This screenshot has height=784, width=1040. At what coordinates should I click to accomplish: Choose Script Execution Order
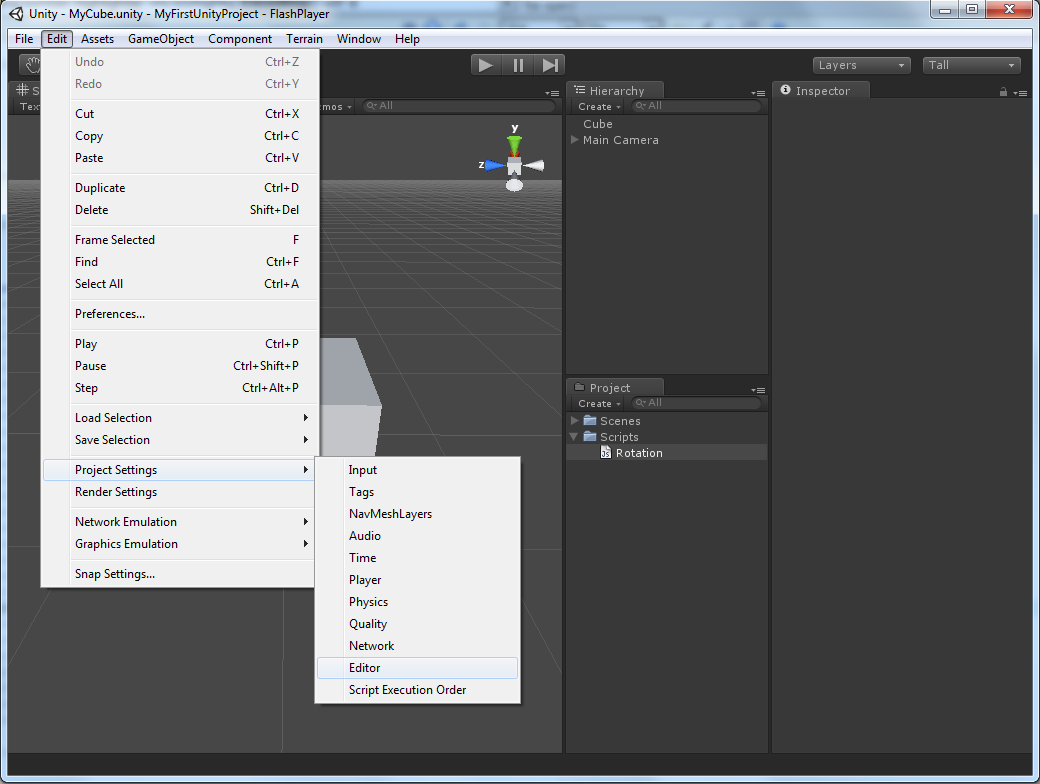417,690
